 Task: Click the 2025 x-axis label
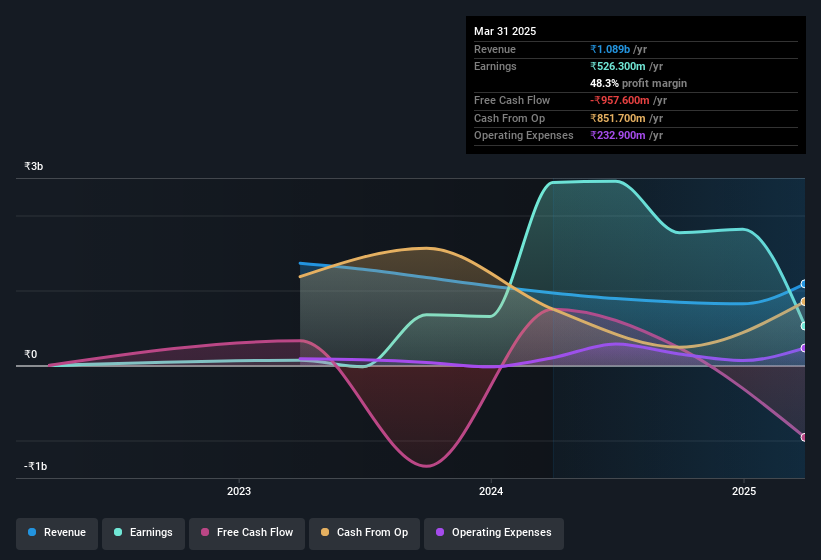click(x=744, y=491)
